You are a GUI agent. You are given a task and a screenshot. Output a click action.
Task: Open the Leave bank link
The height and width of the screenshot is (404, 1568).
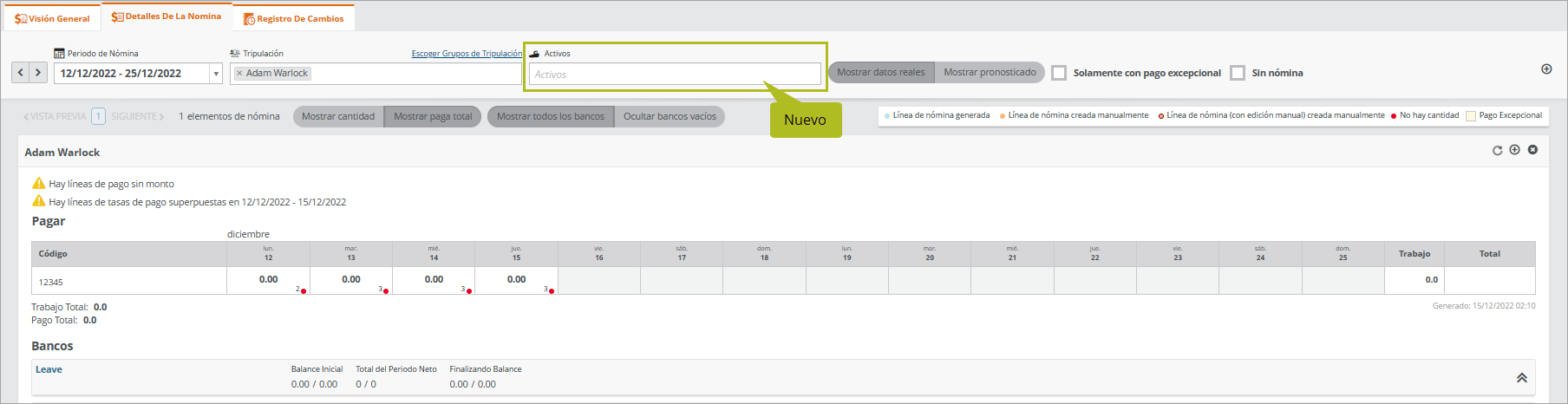pos(49,369)
